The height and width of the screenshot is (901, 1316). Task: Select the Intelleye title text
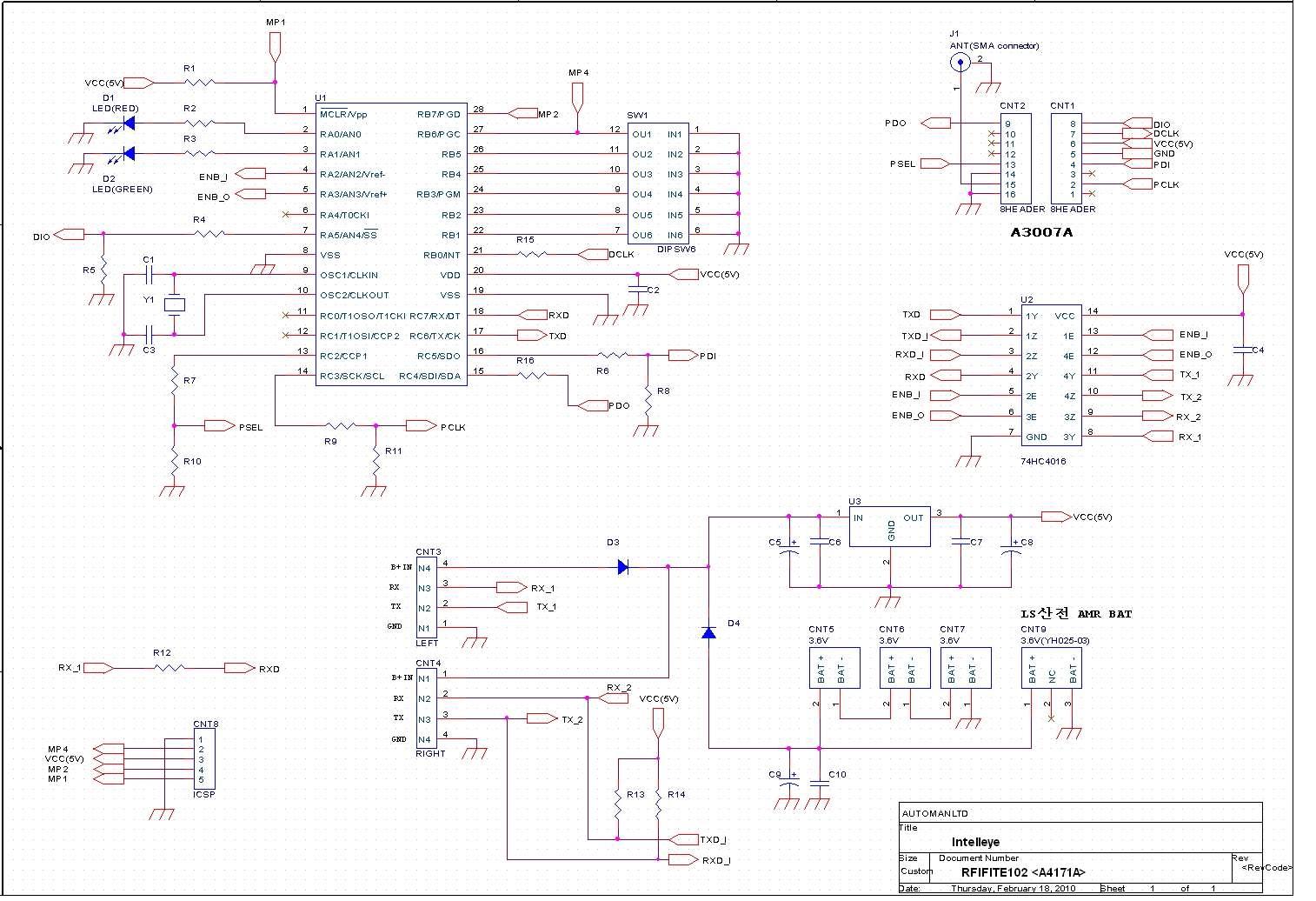975,842
